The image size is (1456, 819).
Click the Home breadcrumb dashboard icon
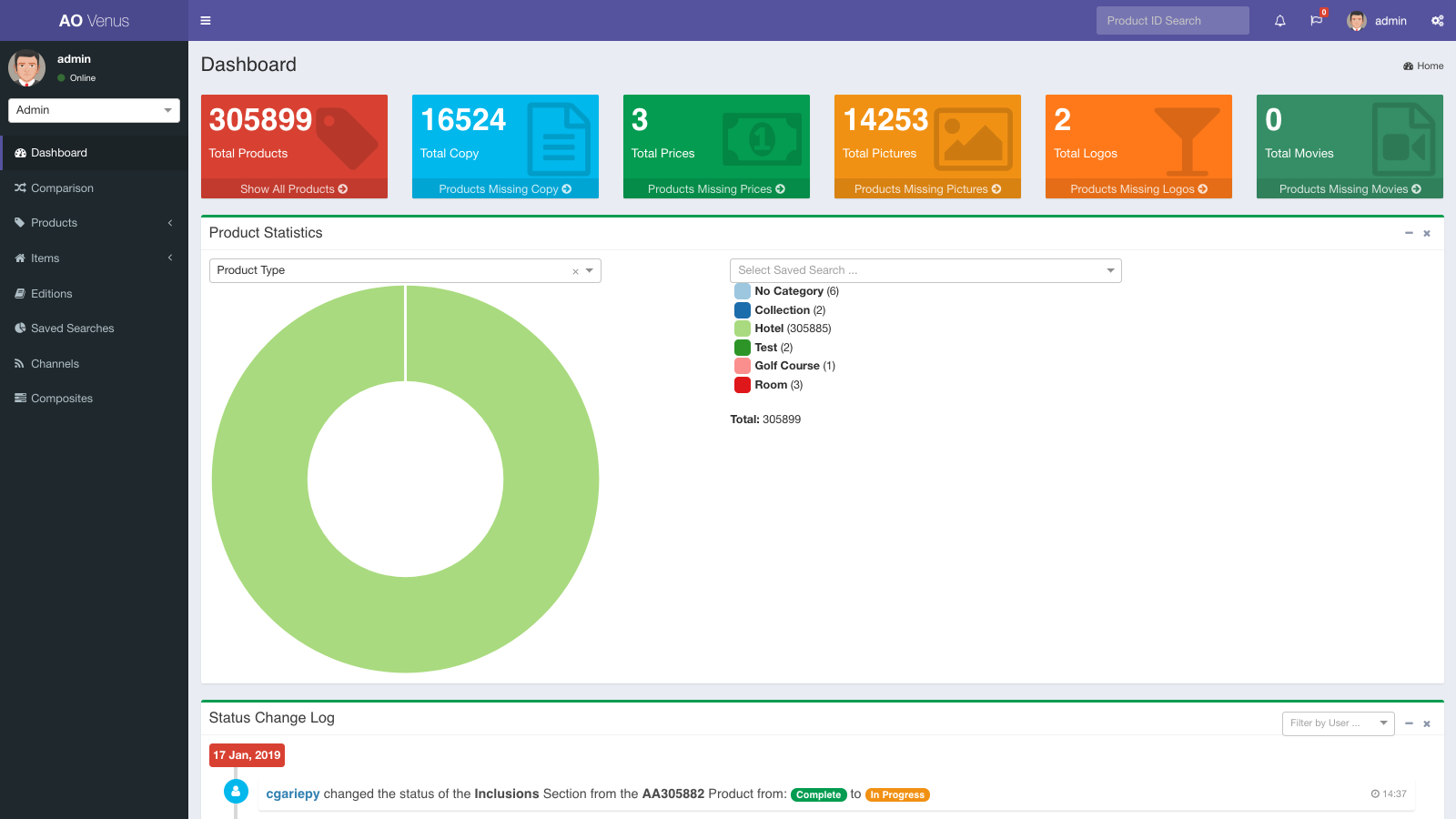[x=1408, y=66]
